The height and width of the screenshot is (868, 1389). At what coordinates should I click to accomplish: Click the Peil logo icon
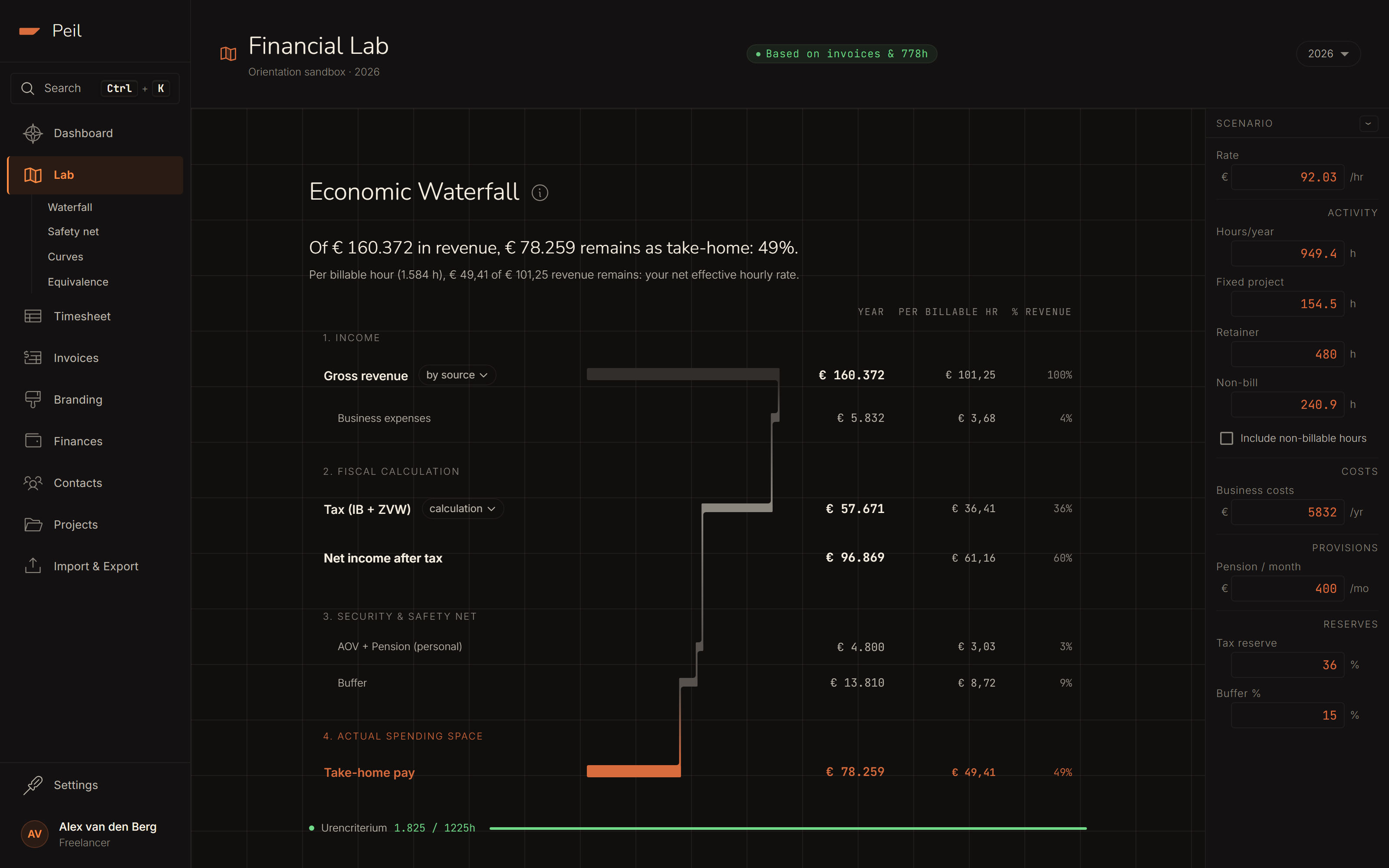(x=29, y=31)
